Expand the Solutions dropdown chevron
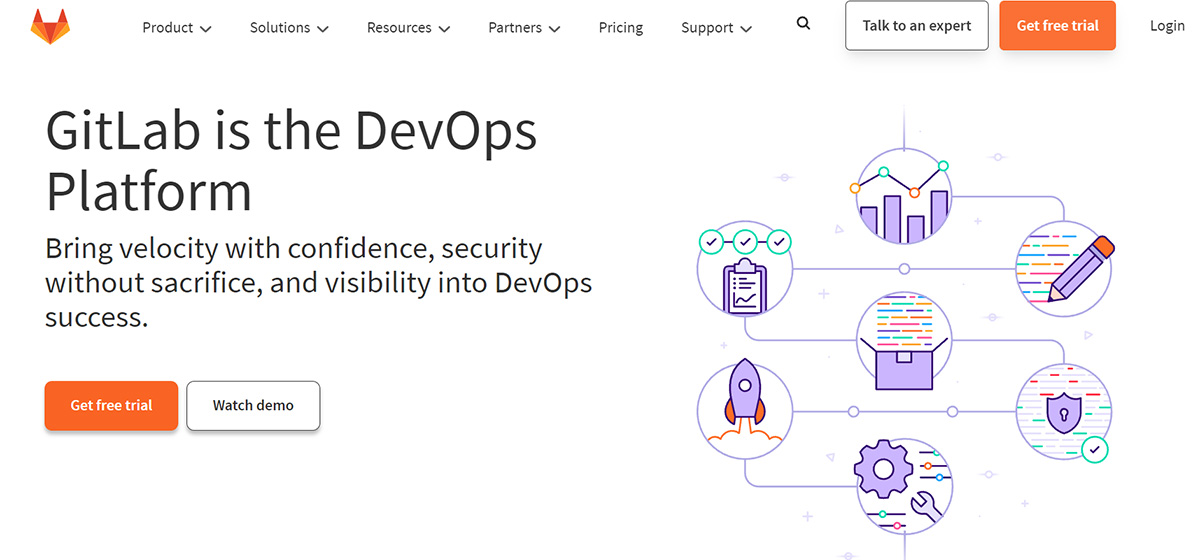 [323, 29]
